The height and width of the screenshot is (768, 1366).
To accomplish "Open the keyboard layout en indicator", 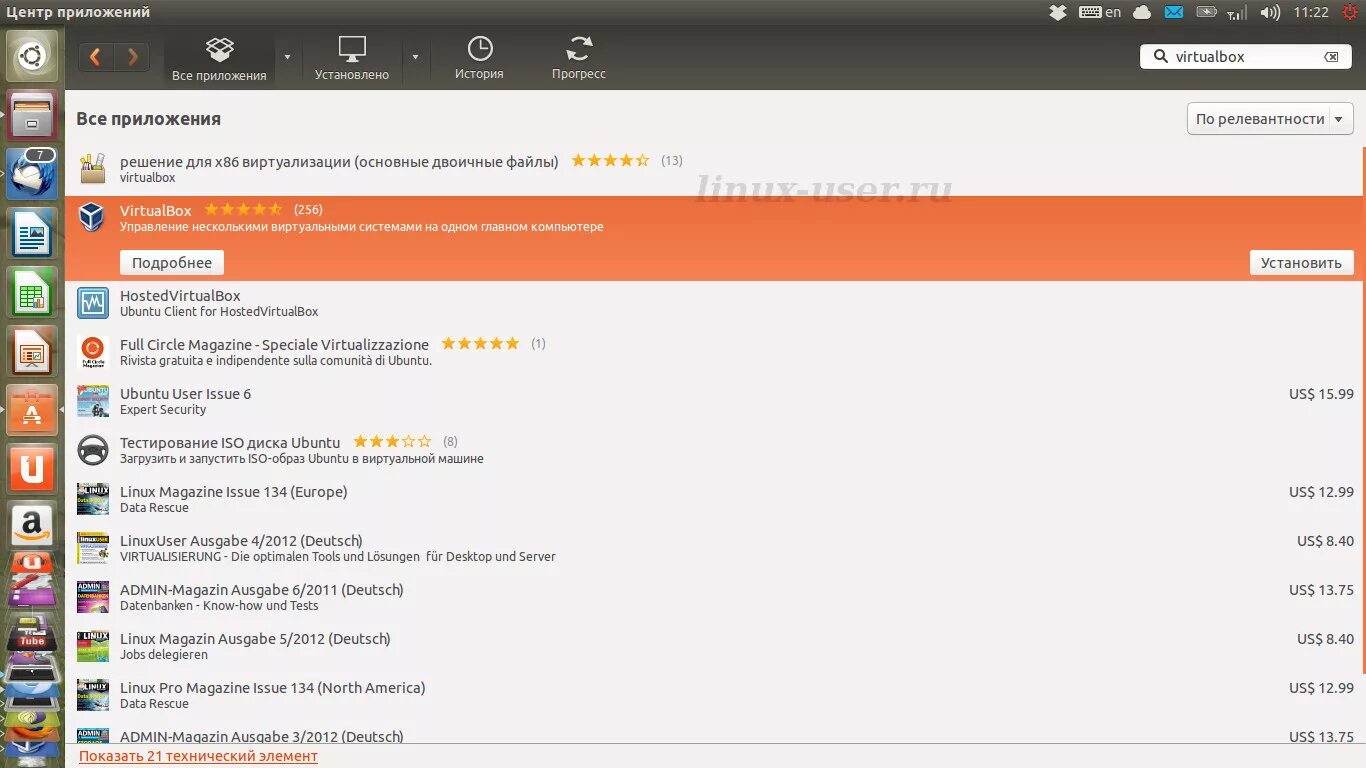I will pyautogui.click(x=1101, y=12).
